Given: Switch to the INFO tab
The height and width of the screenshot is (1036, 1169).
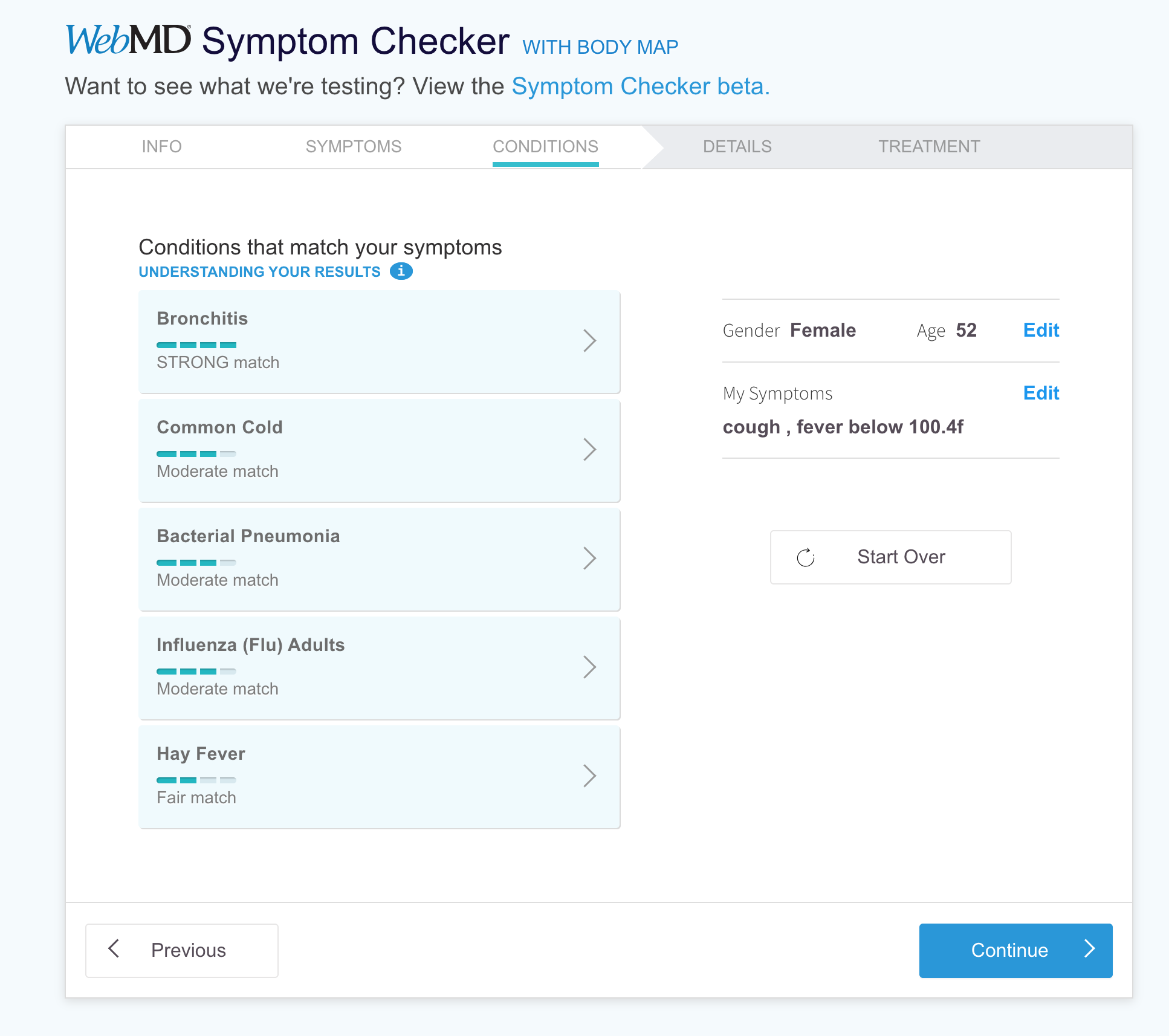Looking at the screenshot, I should pos(161,146).
